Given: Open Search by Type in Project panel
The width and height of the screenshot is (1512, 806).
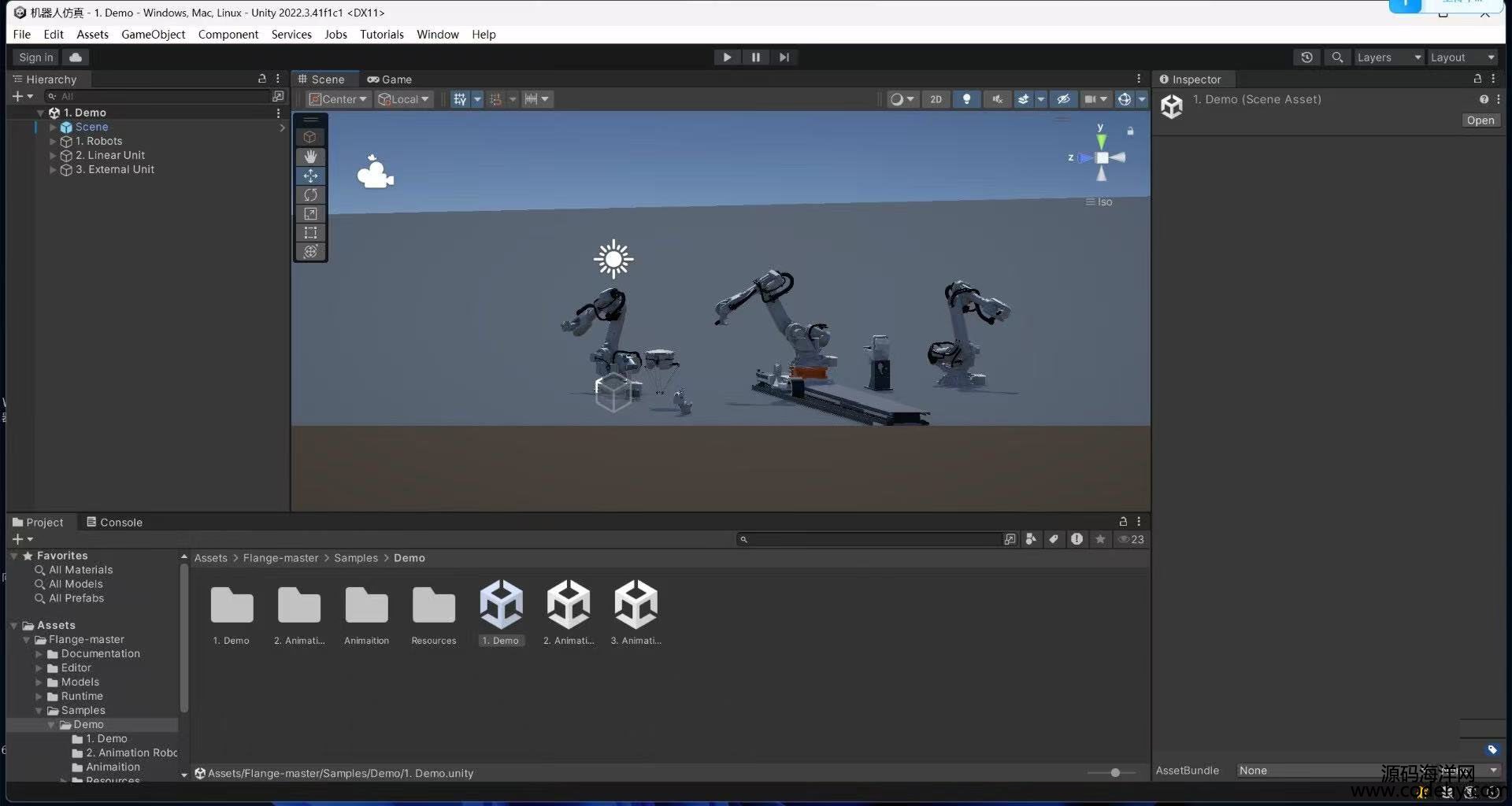Looking at the screenshot, I should 1031,539.
